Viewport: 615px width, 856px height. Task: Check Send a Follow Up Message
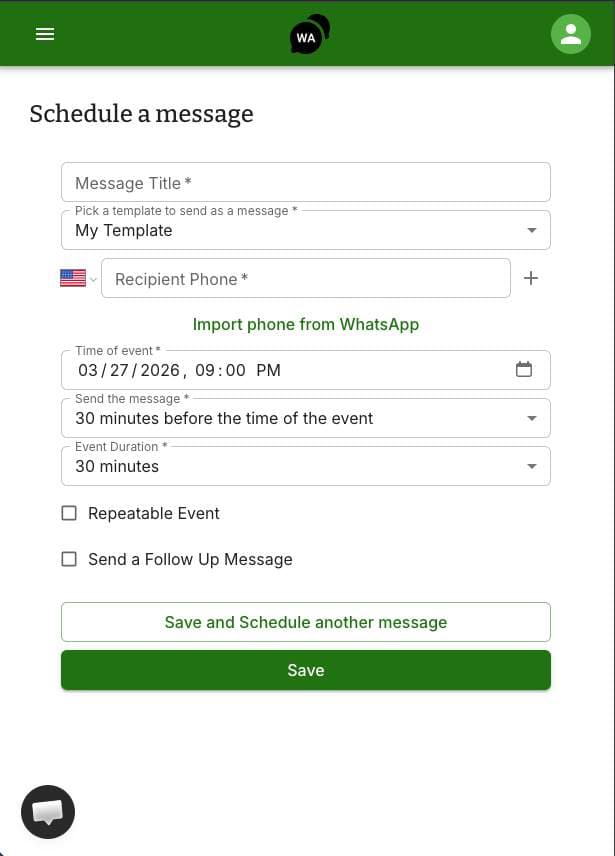[69, 559]
